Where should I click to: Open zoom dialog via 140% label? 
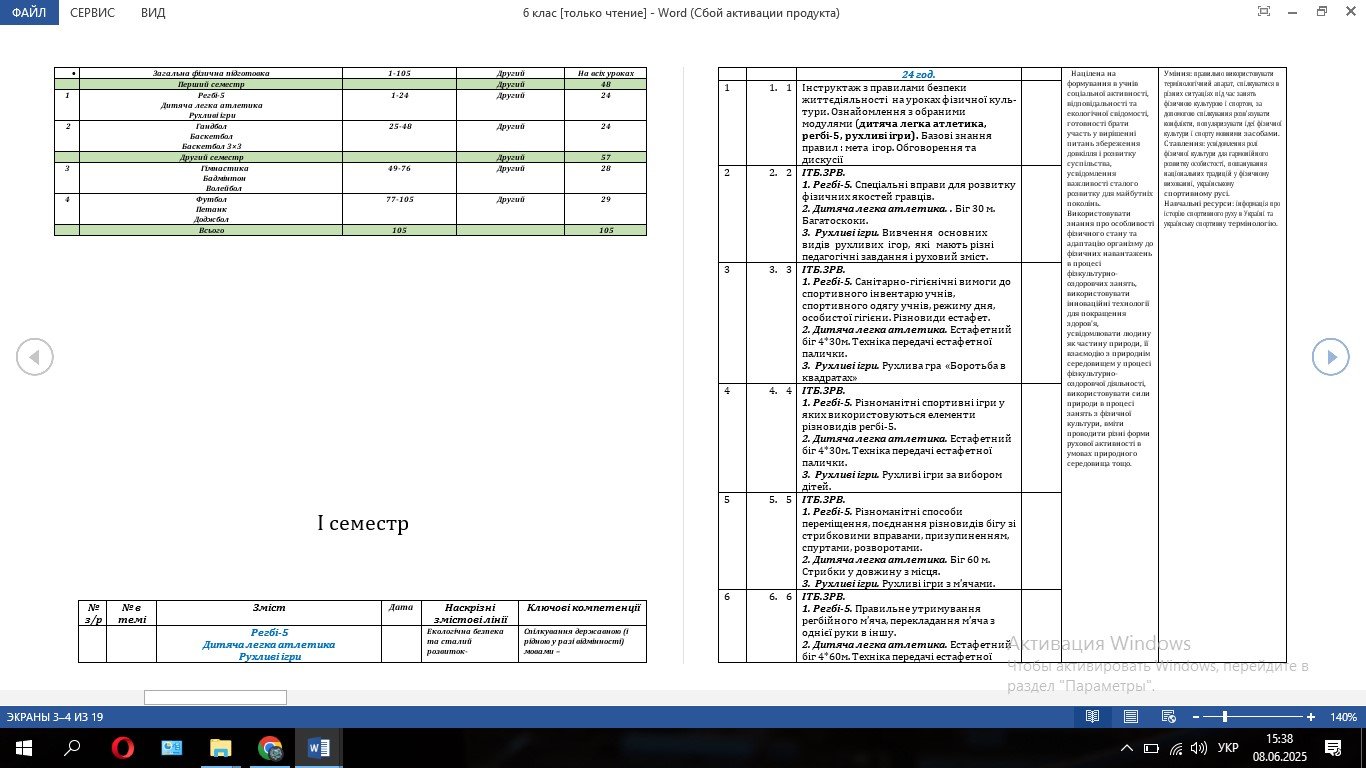coord(1343,717)
